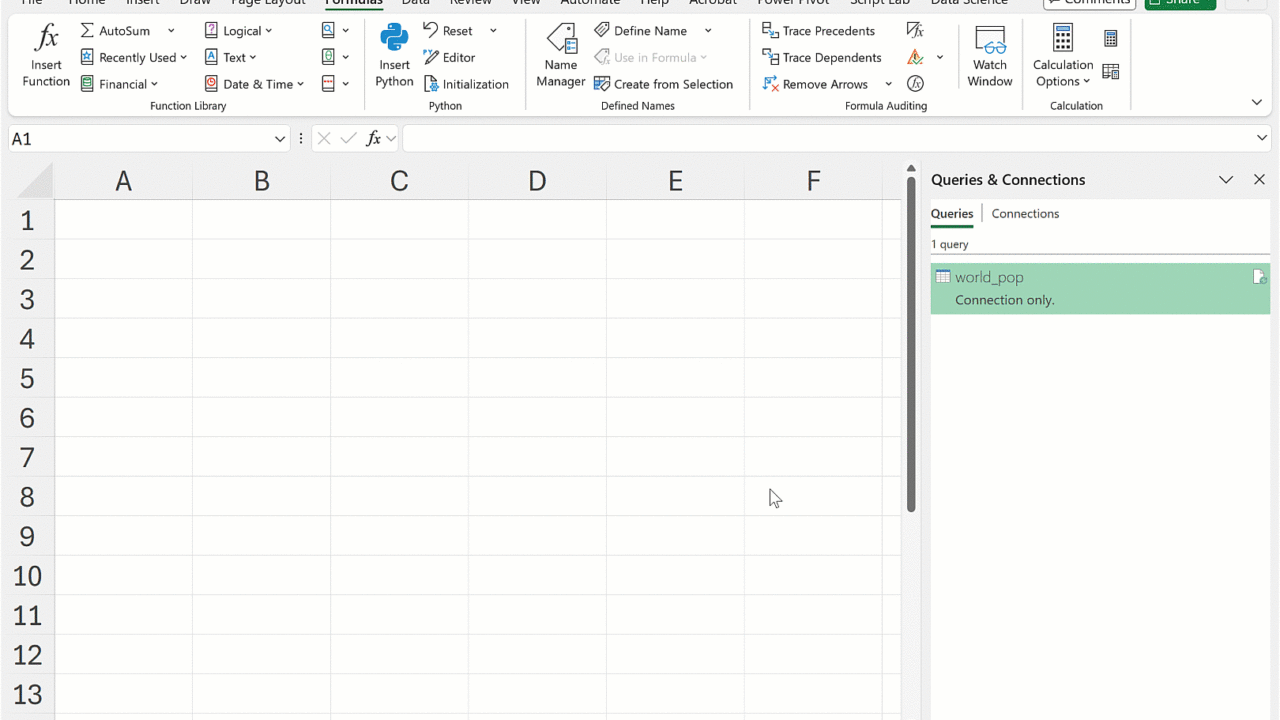Select column C header
This screenshot has height=720, width=1280.
point(399,181)
